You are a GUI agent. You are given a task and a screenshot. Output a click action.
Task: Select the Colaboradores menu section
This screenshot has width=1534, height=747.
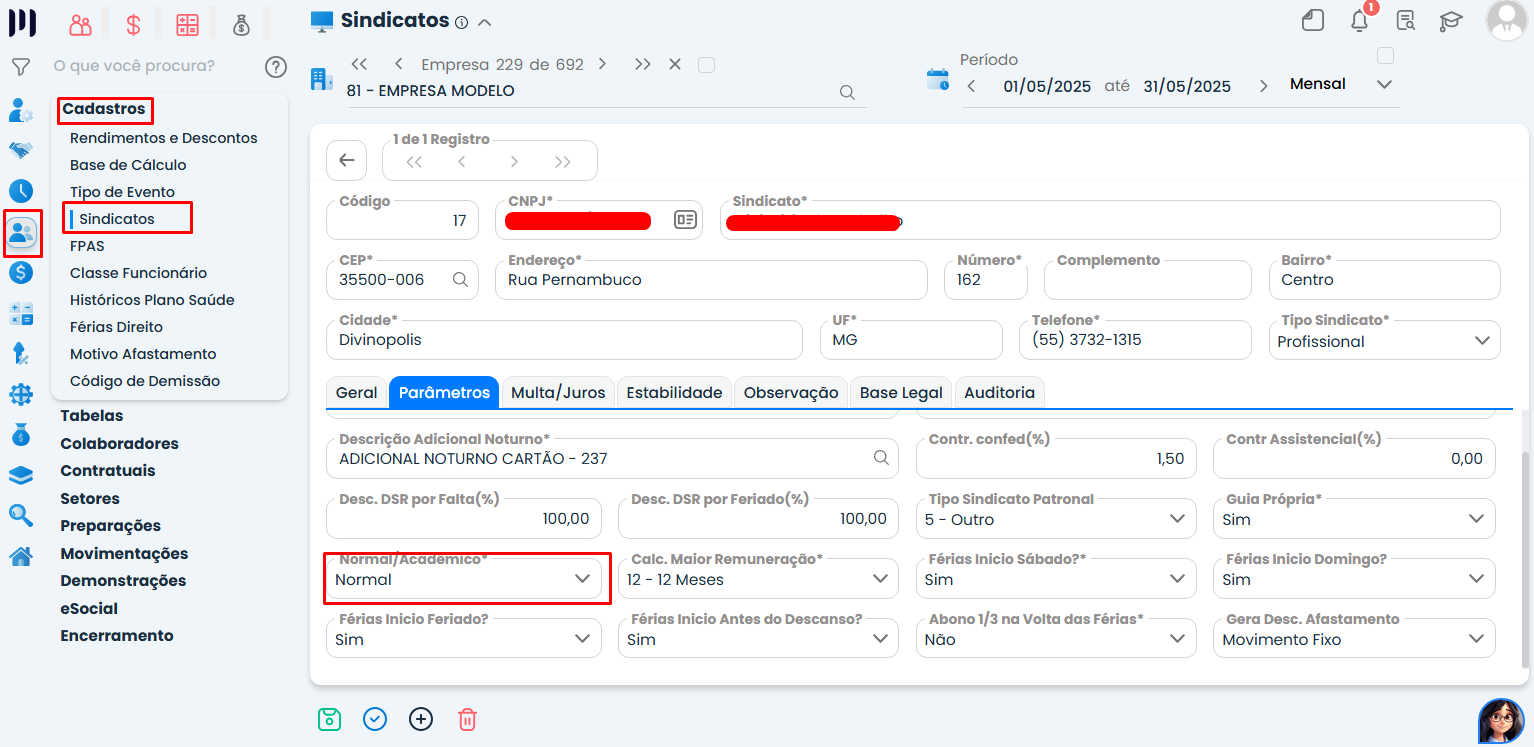pos(119,443)
